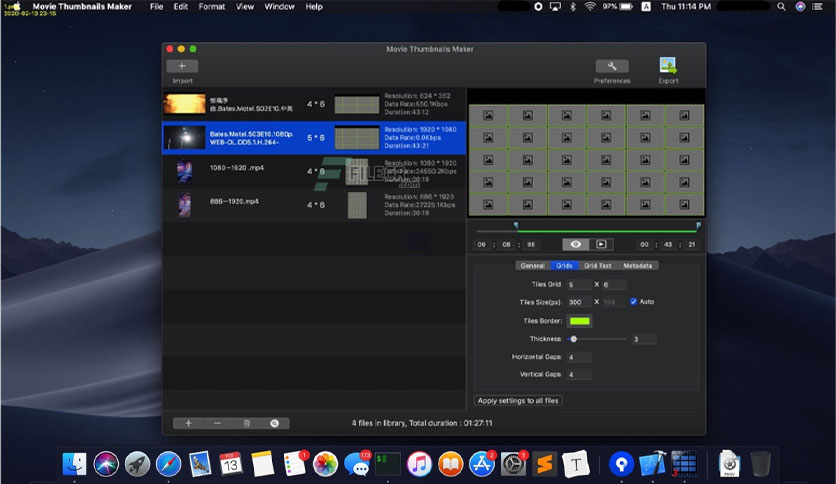This screenshot has height=484, width=836.
Task: Click the Vertical Gaps field
Action: [x=579, y=375]
